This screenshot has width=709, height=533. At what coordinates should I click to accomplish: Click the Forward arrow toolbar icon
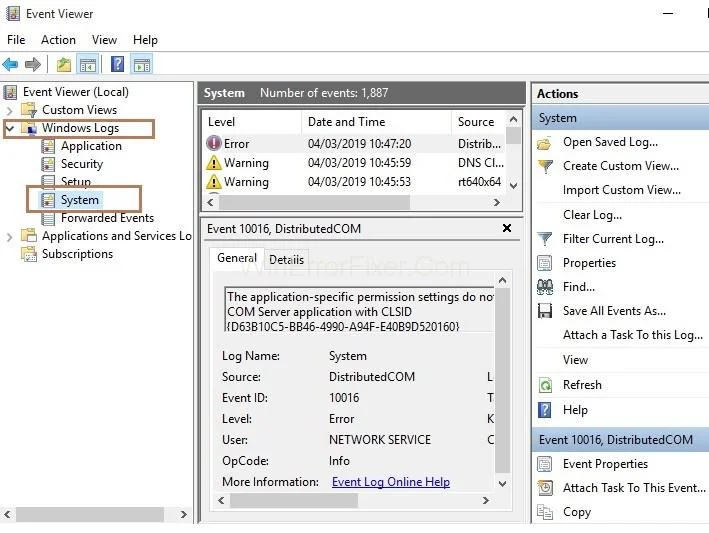33,65
